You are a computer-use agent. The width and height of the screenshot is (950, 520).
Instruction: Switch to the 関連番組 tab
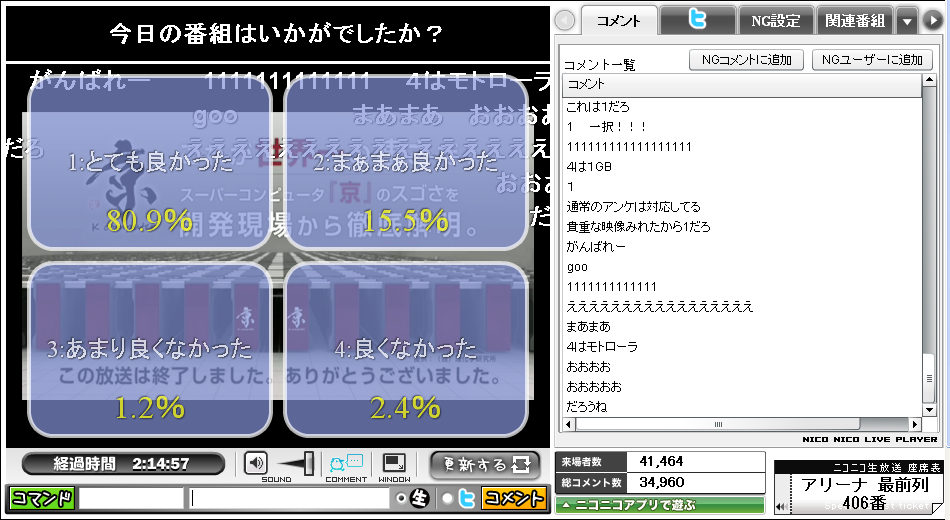(855, 21)
